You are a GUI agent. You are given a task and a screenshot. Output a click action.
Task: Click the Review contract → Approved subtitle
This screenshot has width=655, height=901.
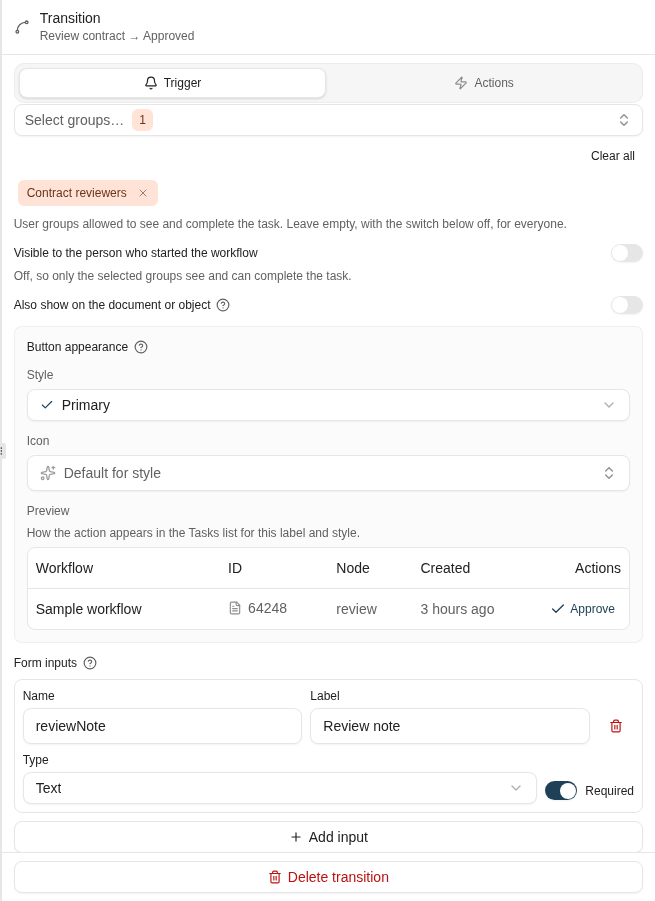[117, 36]
